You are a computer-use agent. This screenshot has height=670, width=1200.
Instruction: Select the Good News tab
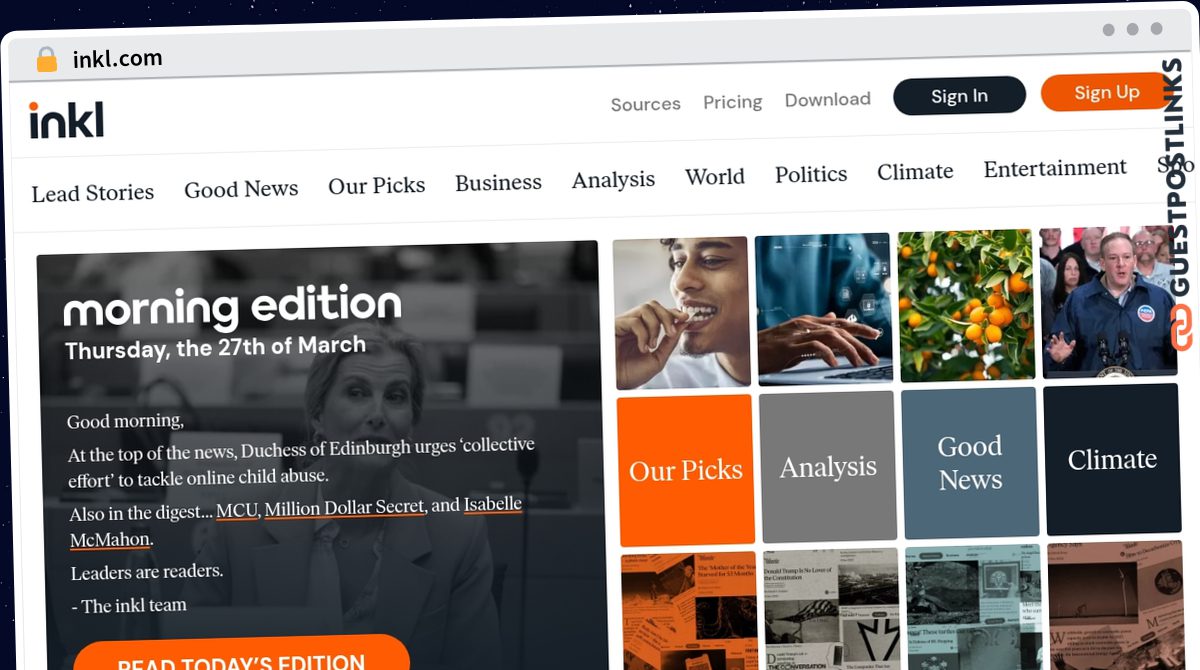click(x=241, y=189)
